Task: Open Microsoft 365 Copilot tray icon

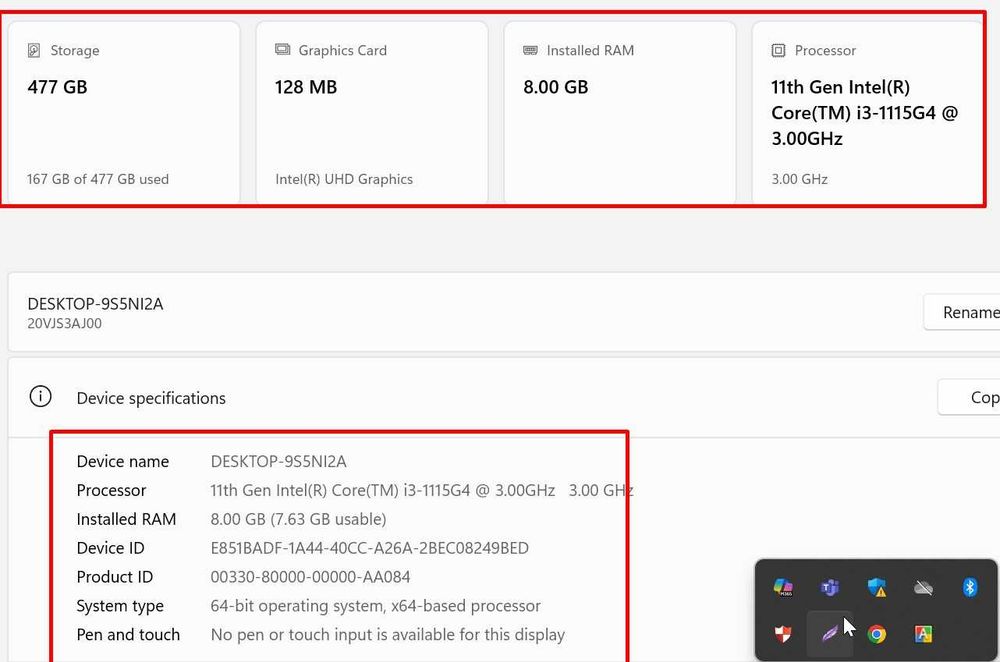Action: [784, 588]
